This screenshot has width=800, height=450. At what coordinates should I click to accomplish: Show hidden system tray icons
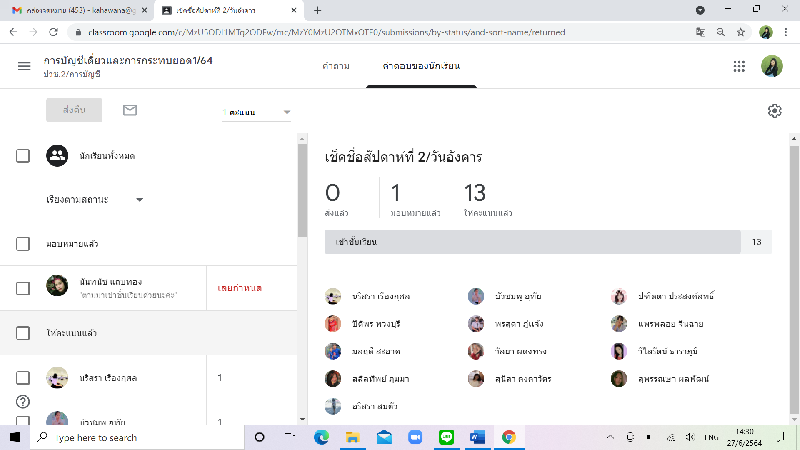coord(611,437)
